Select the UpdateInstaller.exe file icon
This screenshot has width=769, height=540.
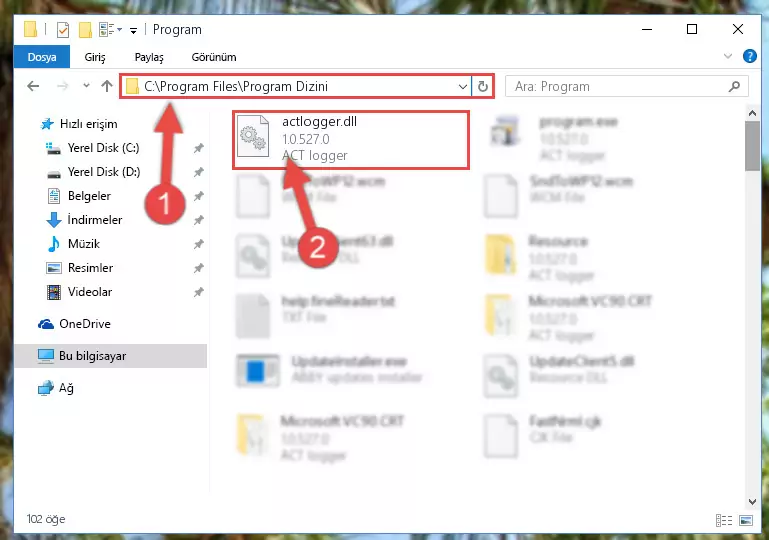tap(258, 371)
